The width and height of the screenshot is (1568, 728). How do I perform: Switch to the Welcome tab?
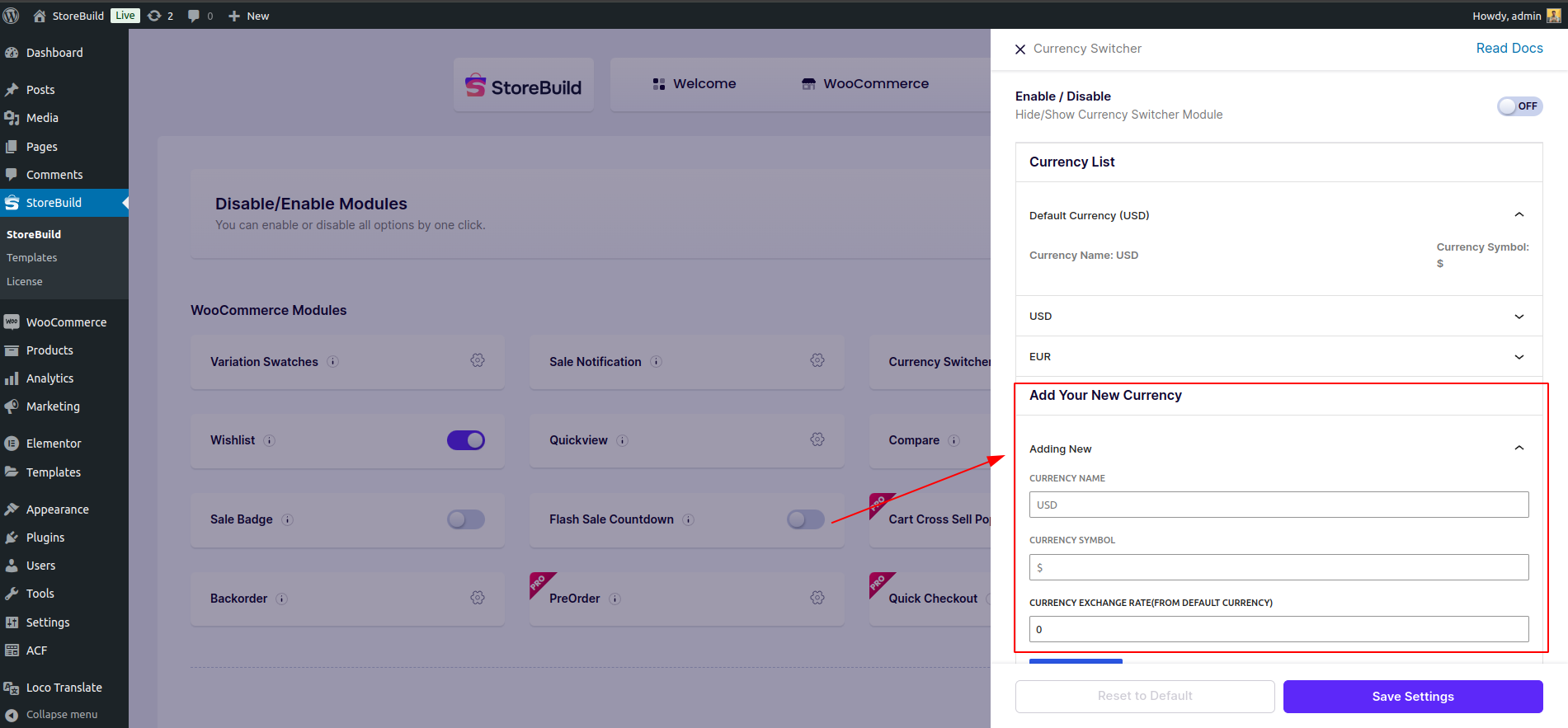pyautogui.click(x=694, y=84)
